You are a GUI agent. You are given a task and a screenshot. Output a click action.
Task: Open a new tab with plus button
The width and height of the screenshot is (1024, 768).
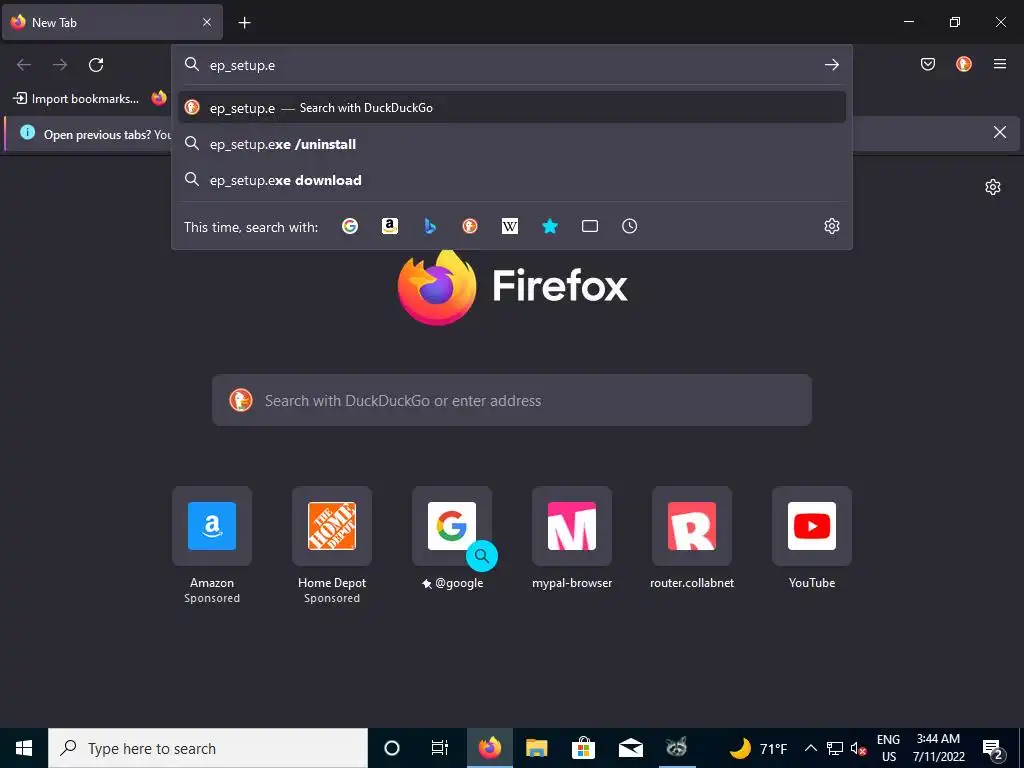point(244,23)
